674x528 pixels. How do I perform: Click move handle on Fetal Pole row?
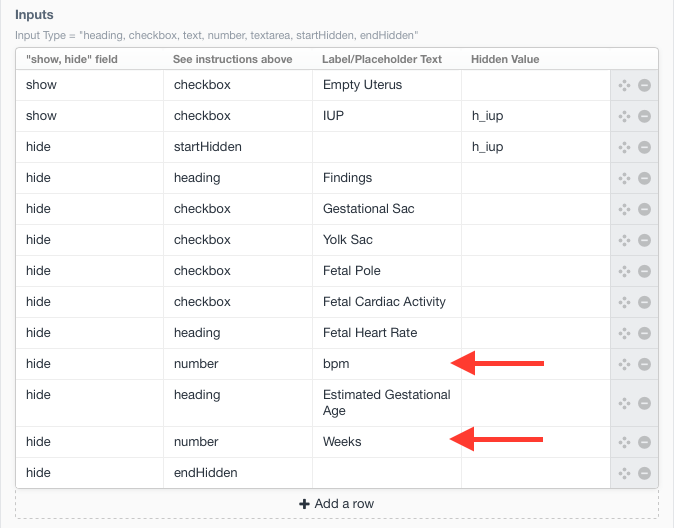[624, 271]
